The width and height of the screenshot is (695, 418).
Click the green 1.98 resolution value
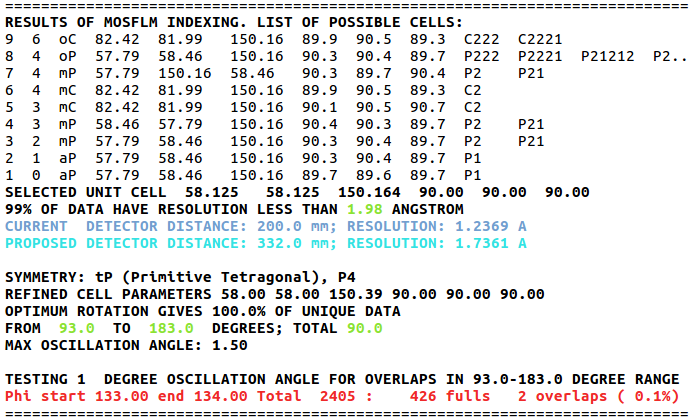tap(364, 209)
